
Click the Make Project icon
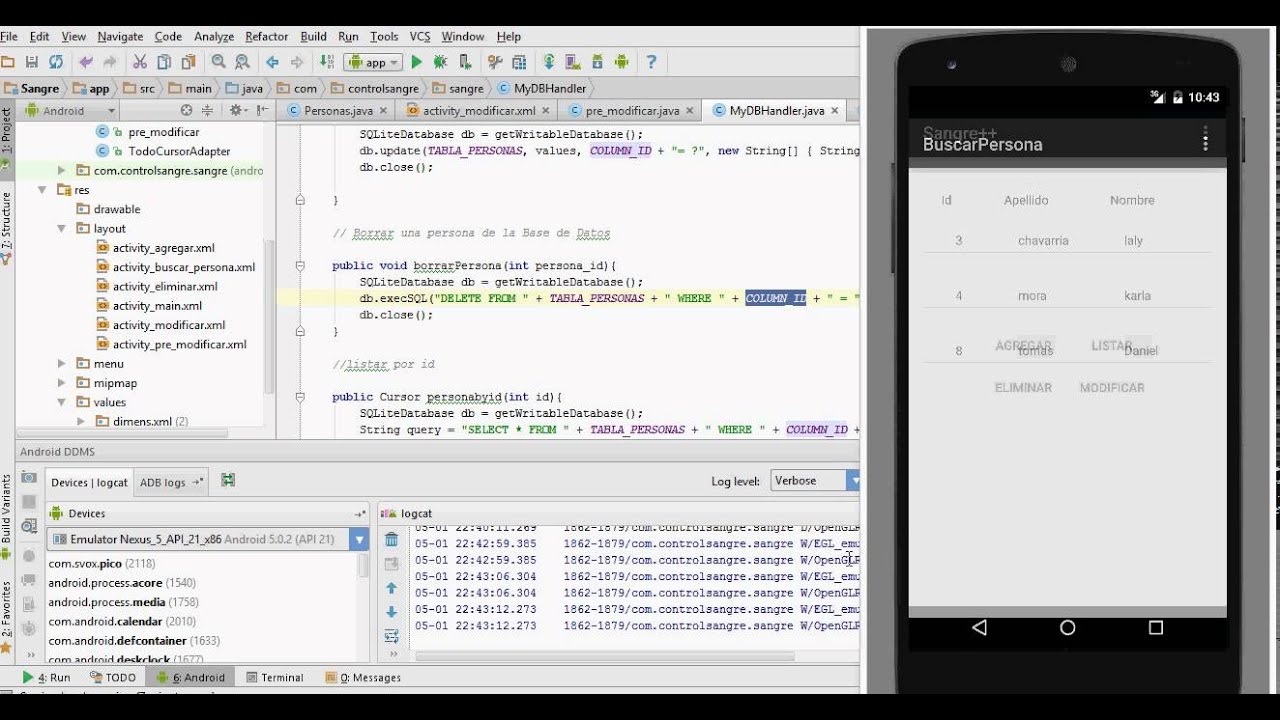326,62
